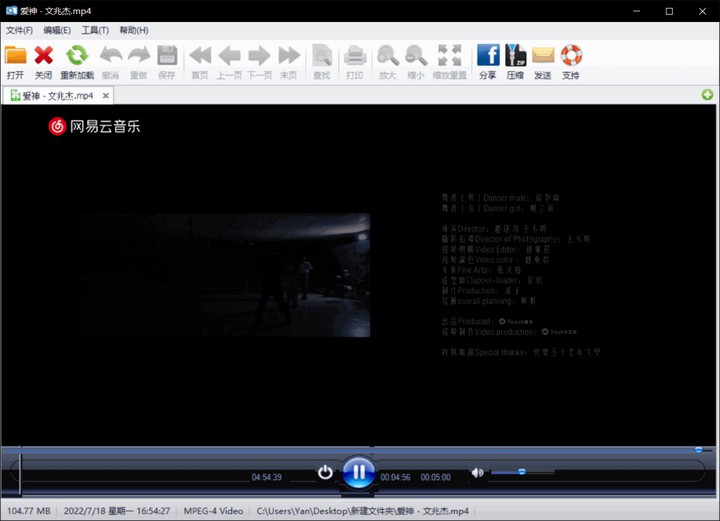
Task: Pause the video with blue button
Action: (x=358, y=472)
